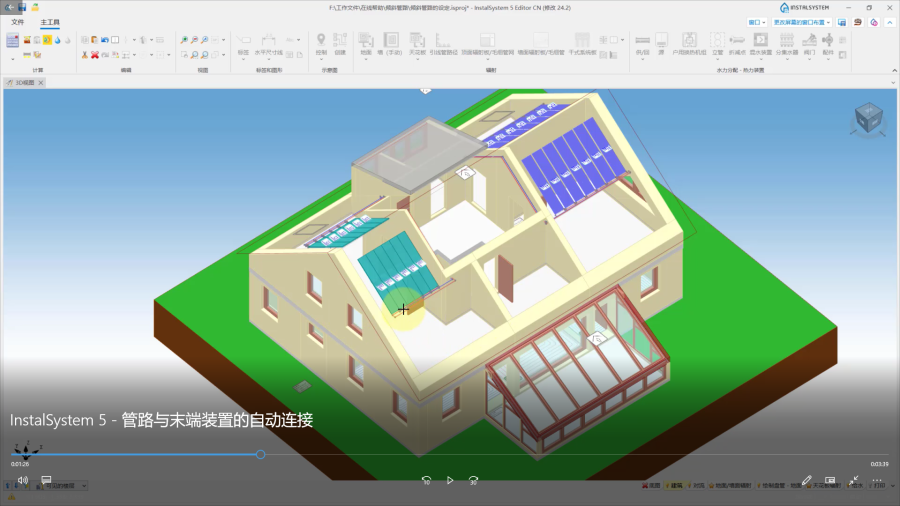Click the large calculation table icon
This screenshot has height=506, width=900.
click(13, 40)
